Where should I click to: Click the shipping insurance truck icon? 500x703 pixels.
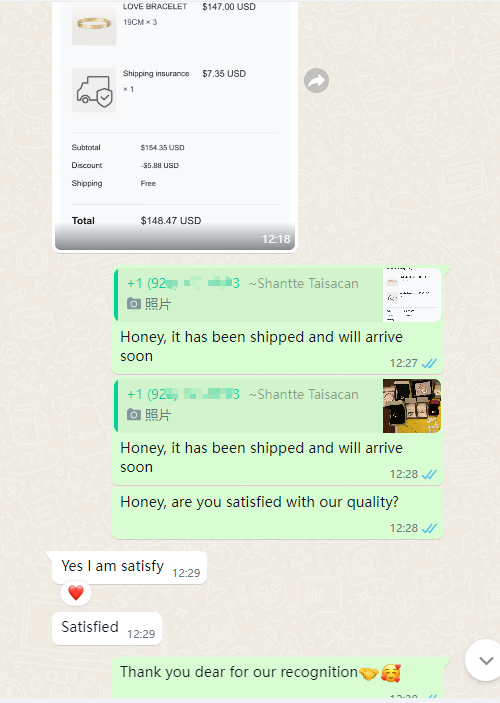tap(94, 90)
